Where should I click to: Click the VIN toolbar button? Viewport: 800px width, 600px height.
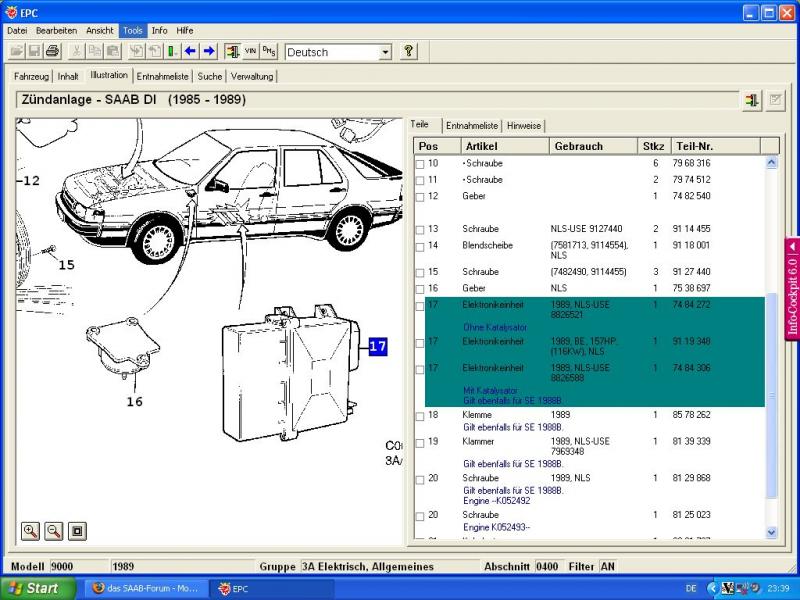tap(251, 51)
